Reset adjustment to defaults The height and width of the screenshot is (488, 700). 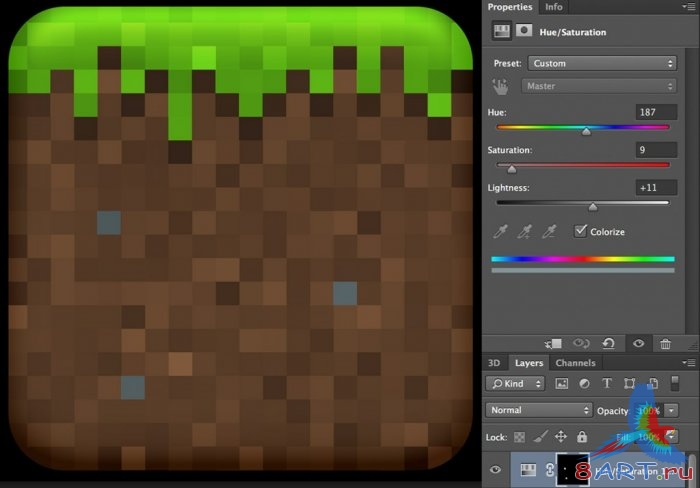pyautogui.click(x=608, y=343)
